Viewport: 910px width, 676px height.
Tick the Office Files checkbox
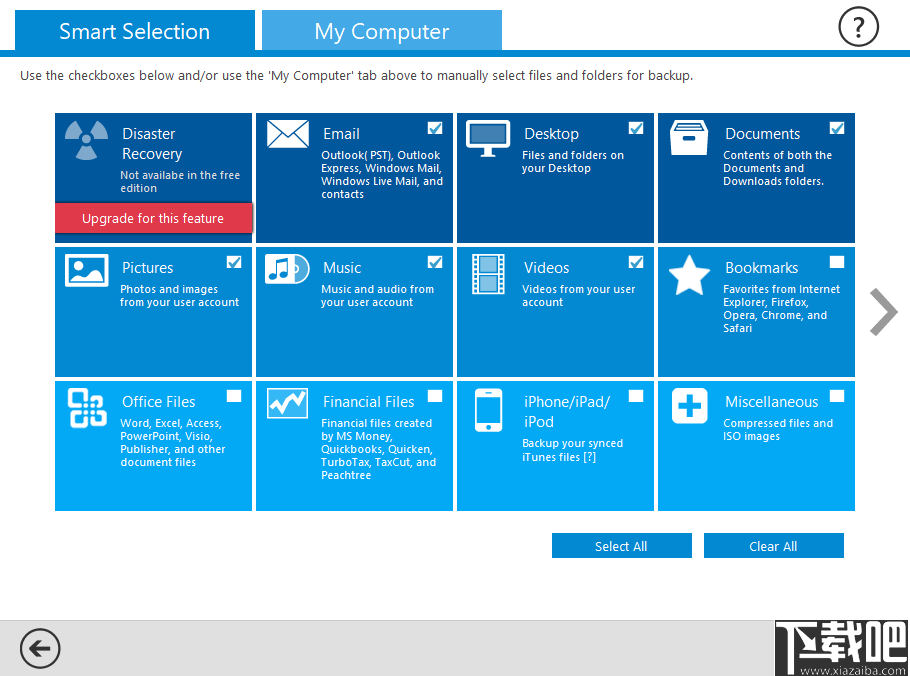click(x=234, y=396)
